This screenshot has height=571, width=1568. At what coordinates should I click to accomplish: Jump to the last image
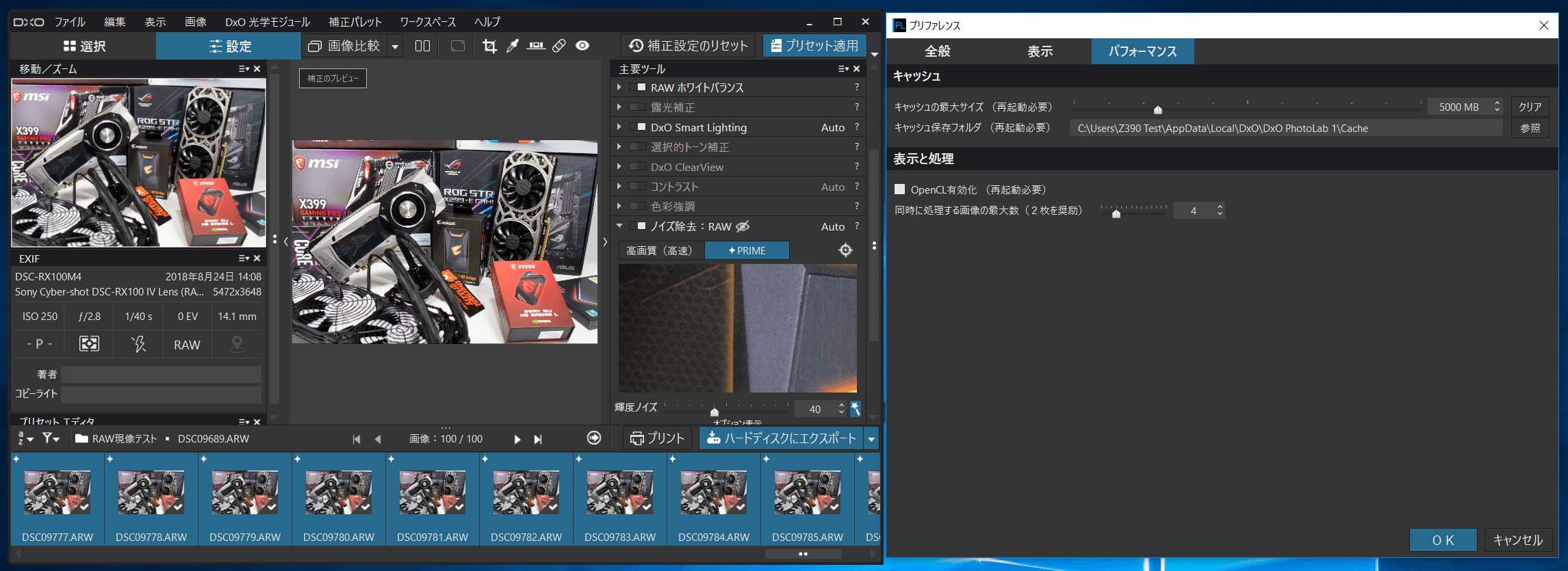538,439
